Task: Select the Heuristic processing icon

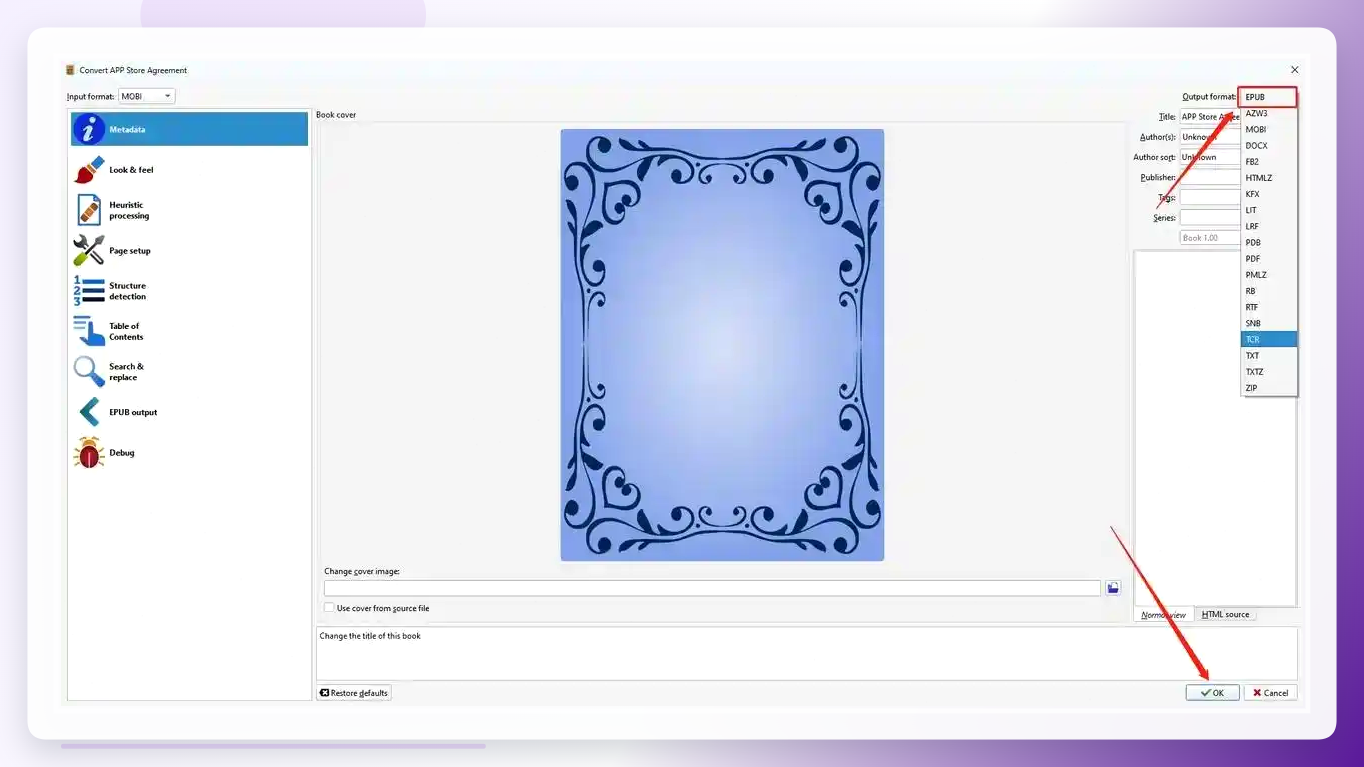Action: click(x=89, y=210)
